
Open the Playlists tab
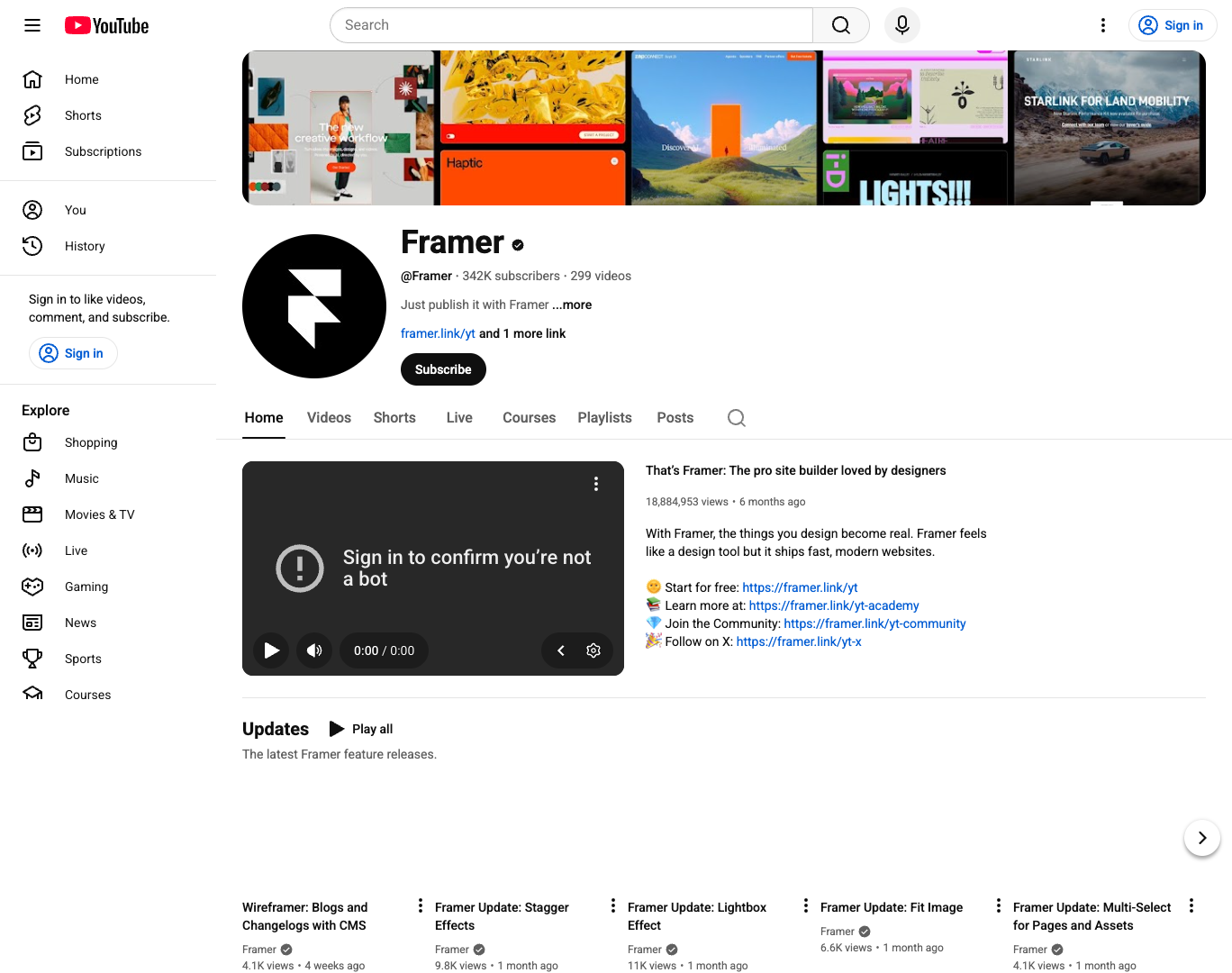604,417
